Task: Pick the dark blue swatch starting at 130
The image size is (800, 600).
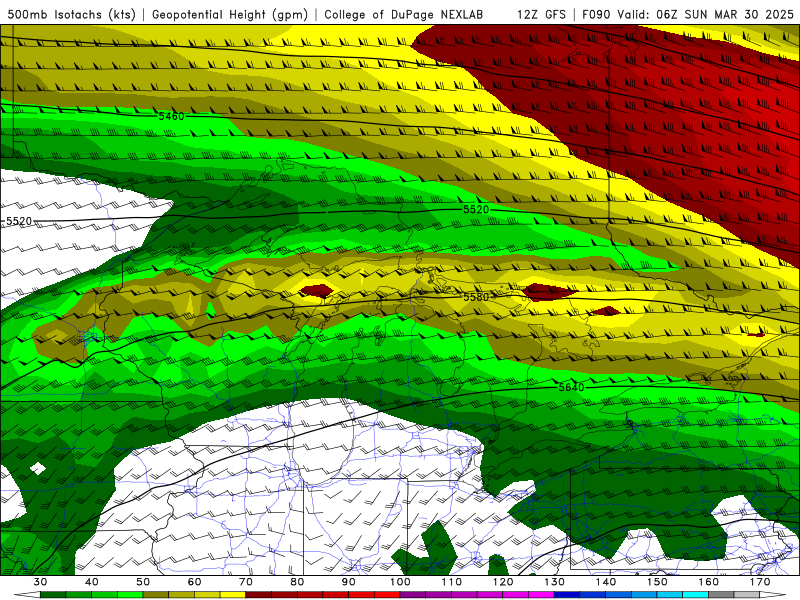Action: click(x=567, y=594)
